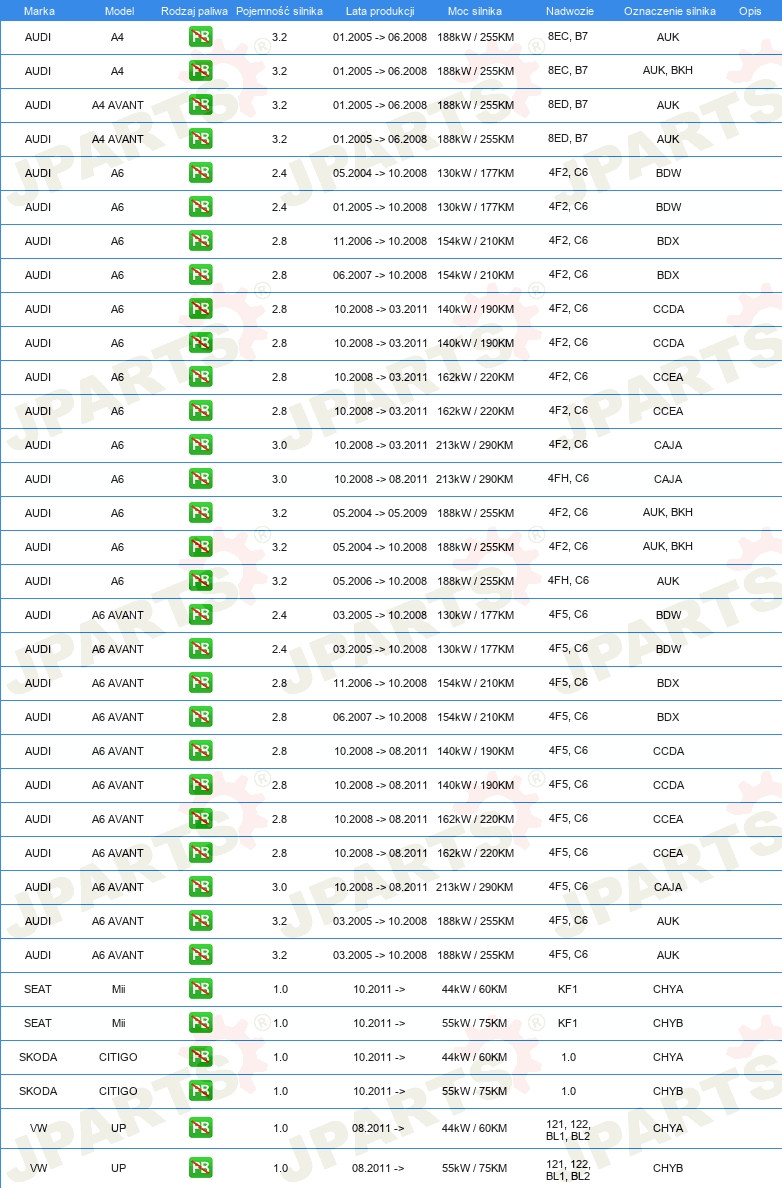The image size is (782, 1188).
Task: Select date 01.2005 -> 10.2008
Action: coord(380,207)
